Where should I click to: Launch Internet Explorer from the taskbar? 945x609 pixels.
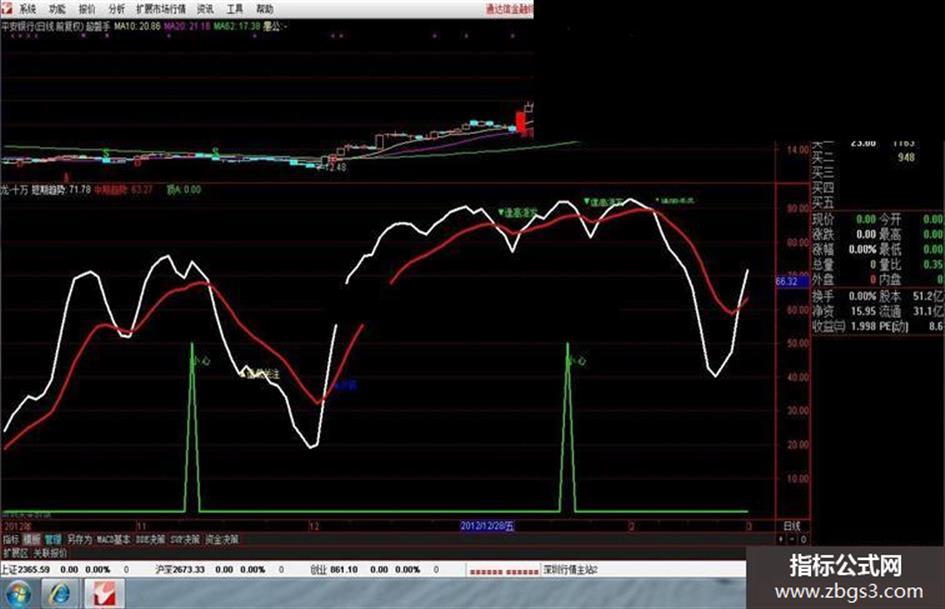(x=58, y=593)
